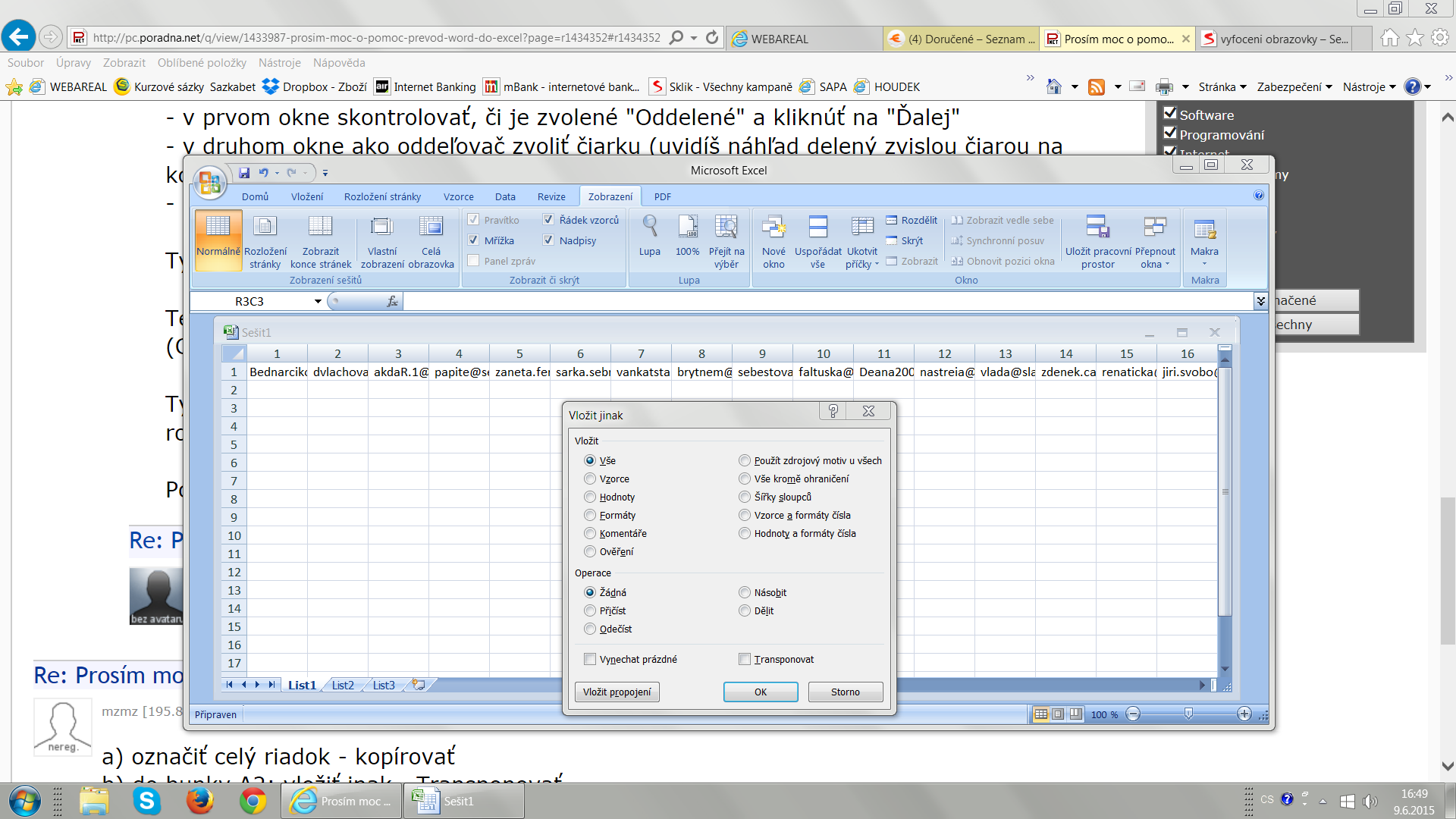Click the insert function fx icon

click(392, 302)
